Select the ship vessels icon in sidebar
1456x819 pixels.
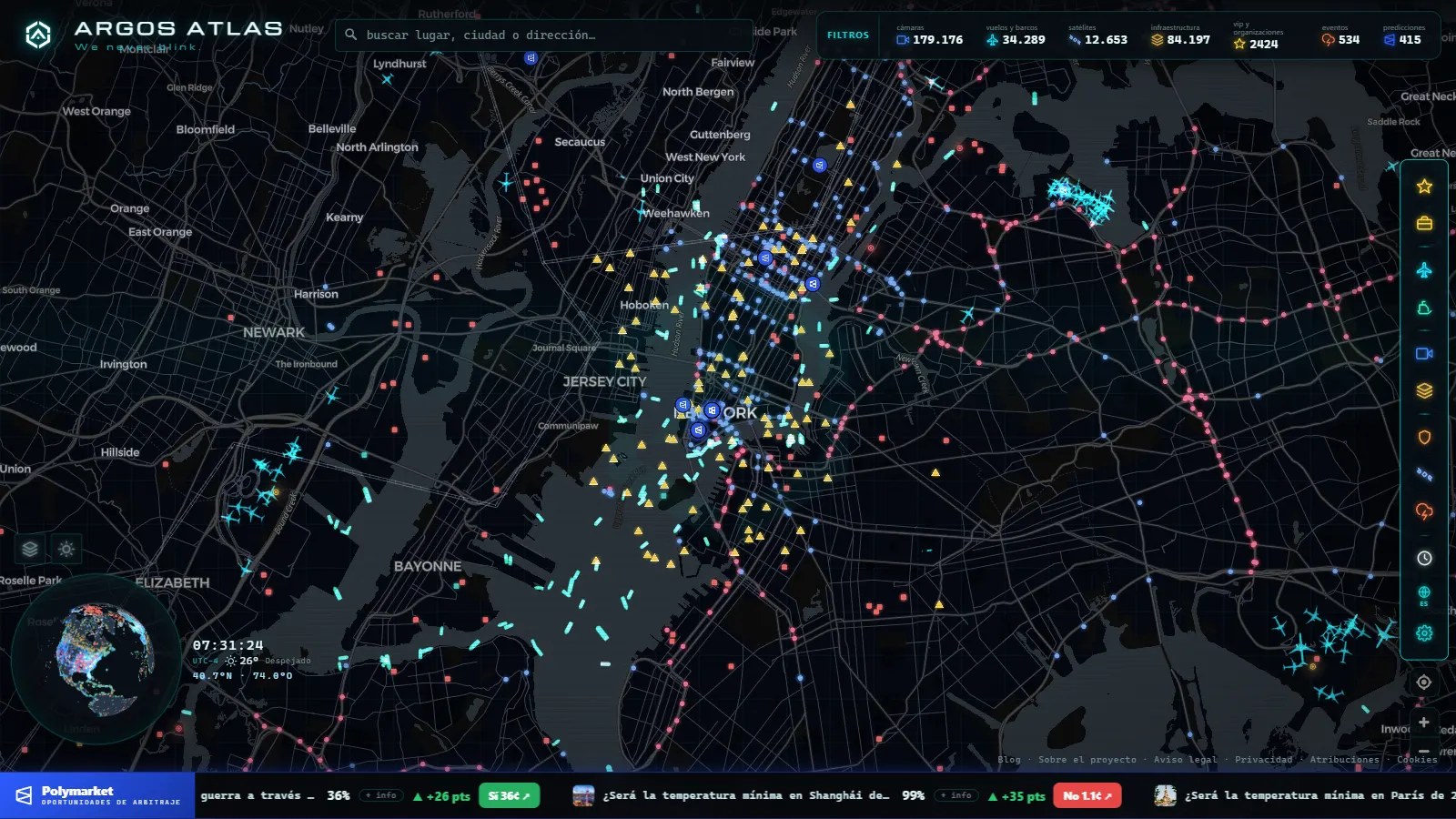point(1424,308)
